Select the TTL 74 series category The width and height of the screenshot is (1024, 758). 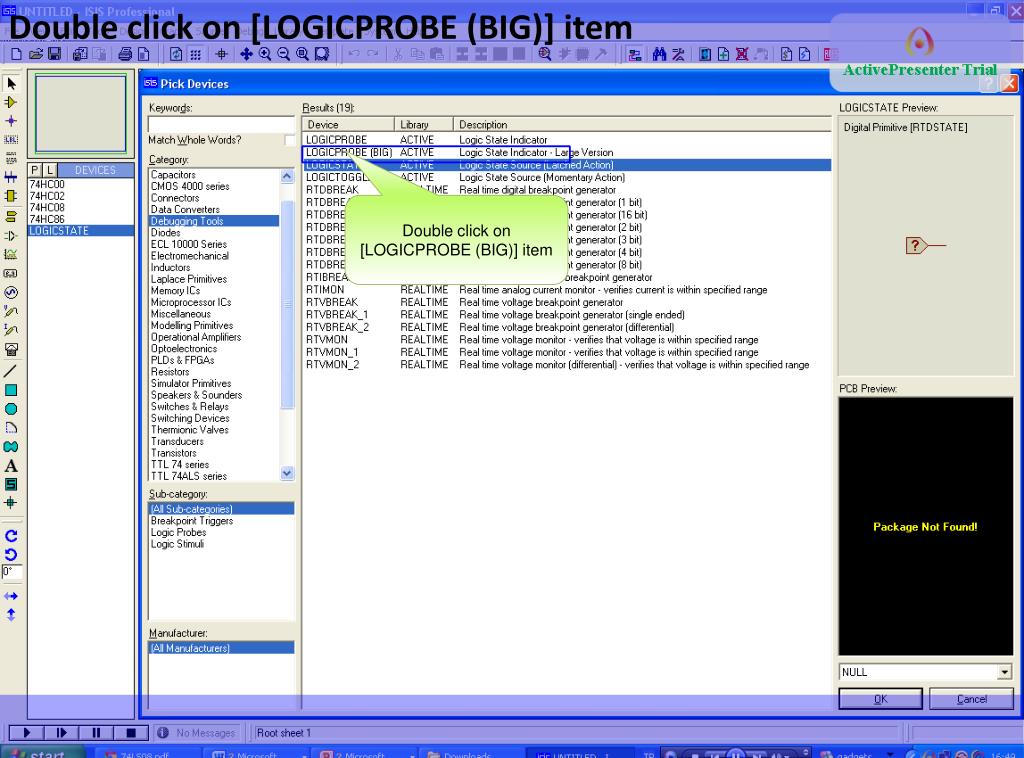click(180, 465)
